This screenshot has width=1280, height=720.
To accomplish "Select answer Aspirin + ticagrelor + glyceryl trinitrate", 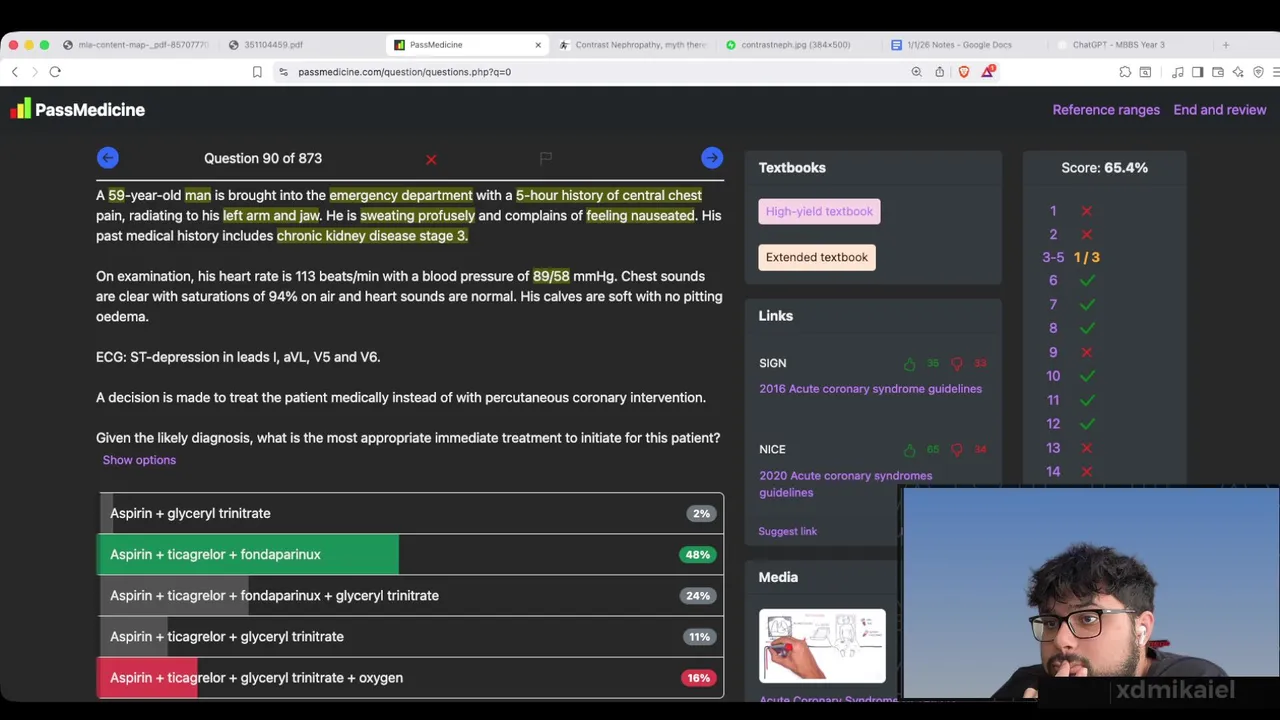I will 410,636.
